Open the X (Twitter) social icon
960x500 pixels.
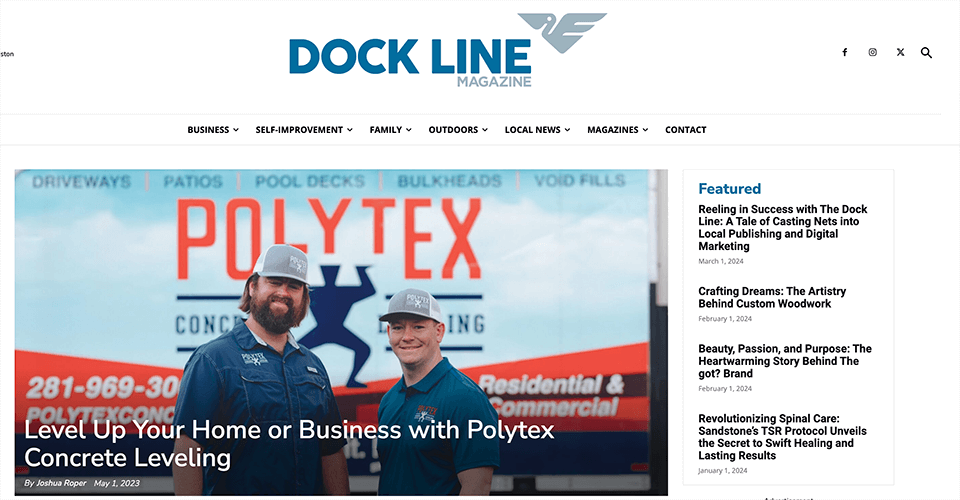coord(900,53)
